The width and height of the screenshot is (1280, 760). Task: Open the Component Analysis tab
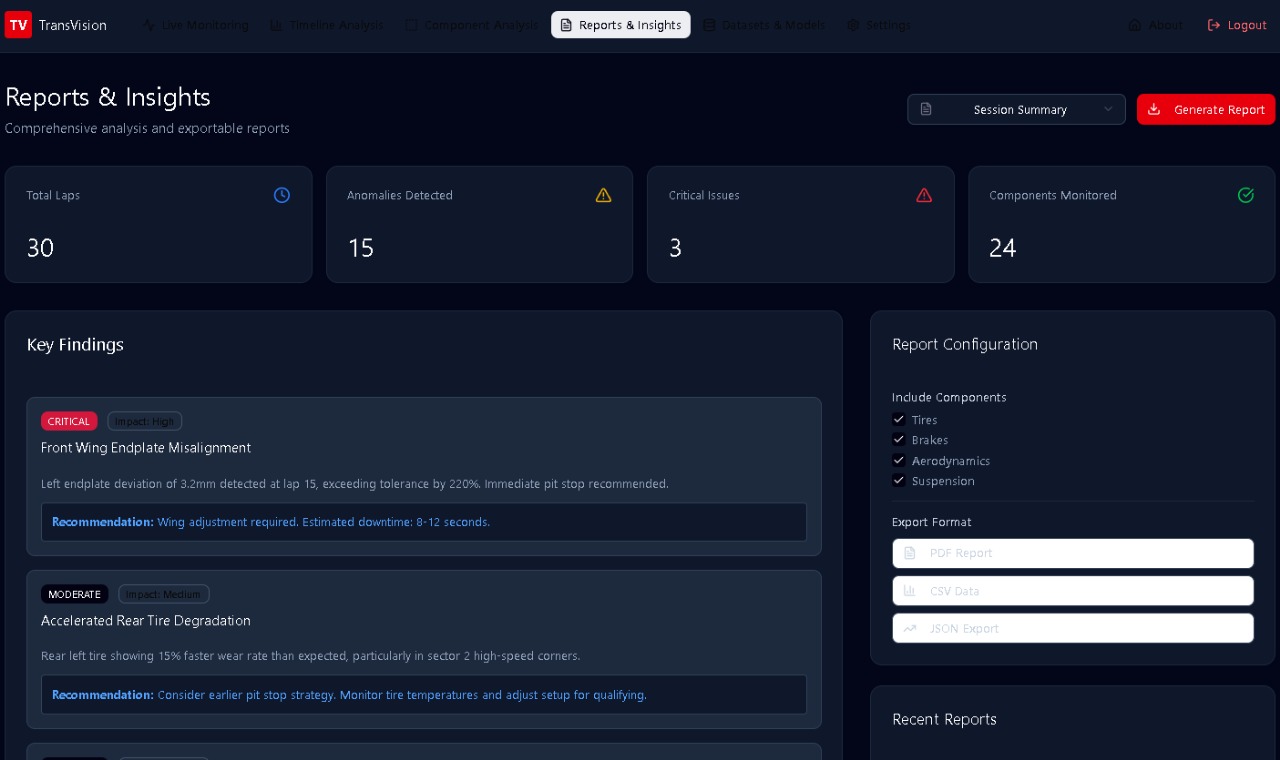[471, 25]
